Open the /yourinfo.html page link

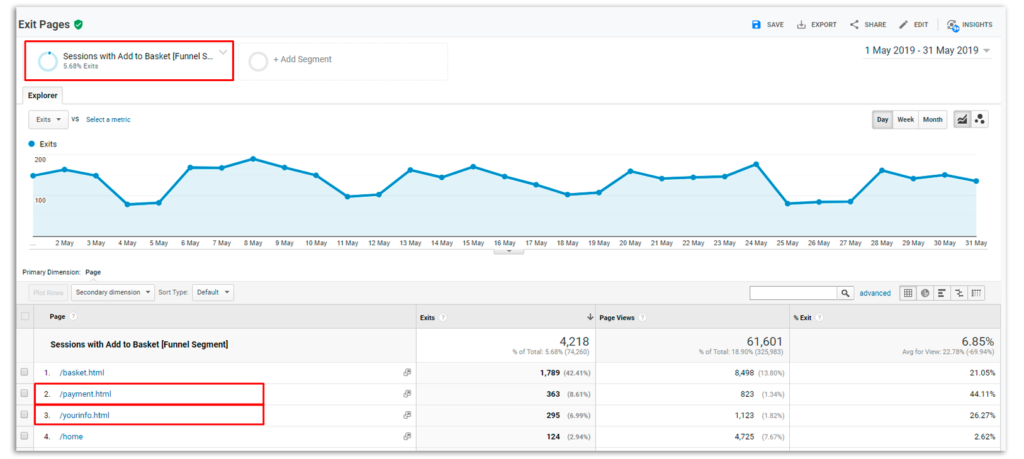pyautogui.click(x=86, y=415)
